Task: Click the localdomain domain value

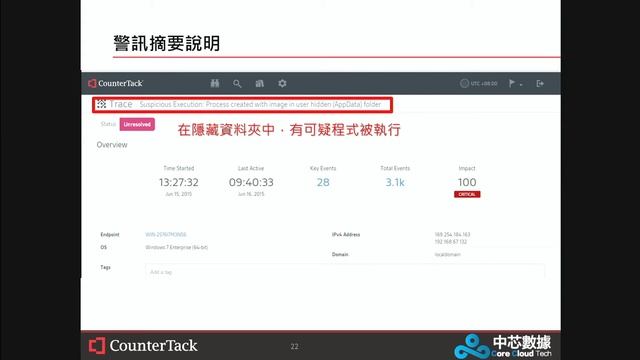Action: click(447, 254)
